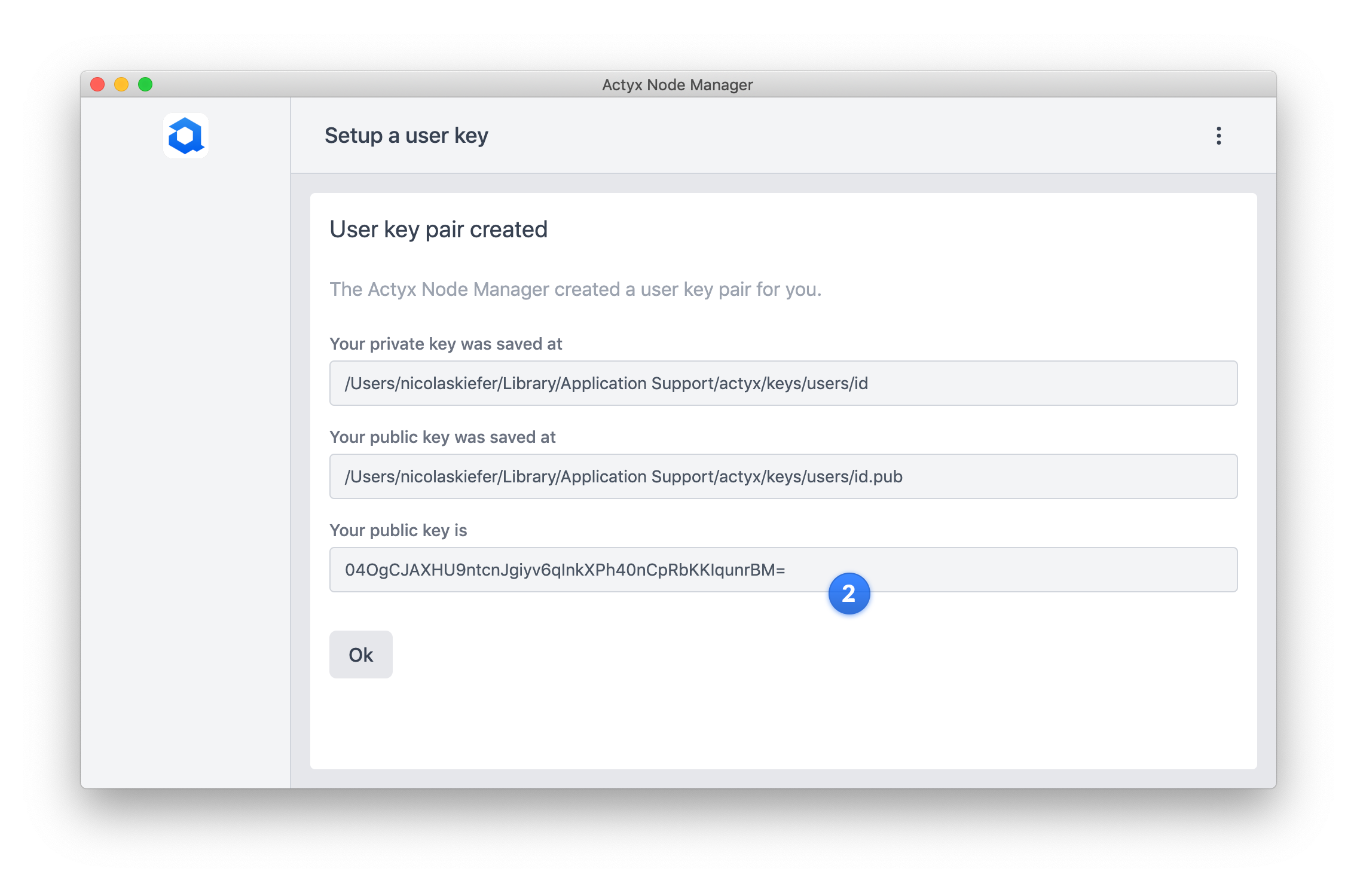Click 'Your private key was saved at' label
Image resolution: width=1357 pixels, height=896 pixels.
pyautogui.click(x=445, y=344)
